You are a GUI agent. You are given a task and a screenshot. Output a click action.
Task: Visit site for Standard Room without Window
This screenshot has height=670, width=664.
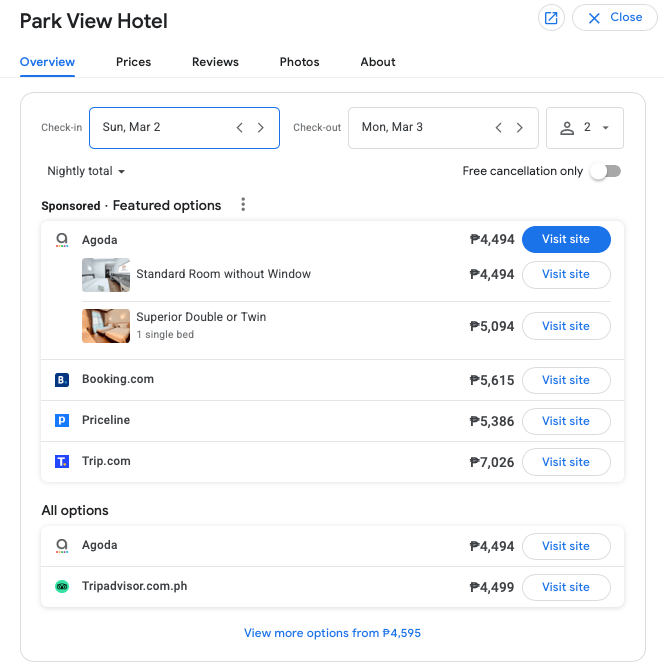(566, 274)
